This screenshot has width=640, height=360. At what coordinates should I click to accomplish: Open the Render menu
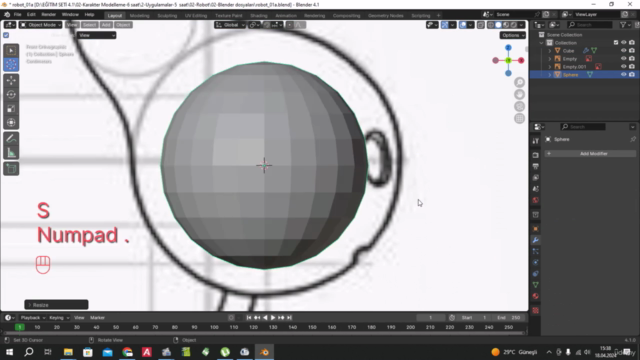coord(49,15)
